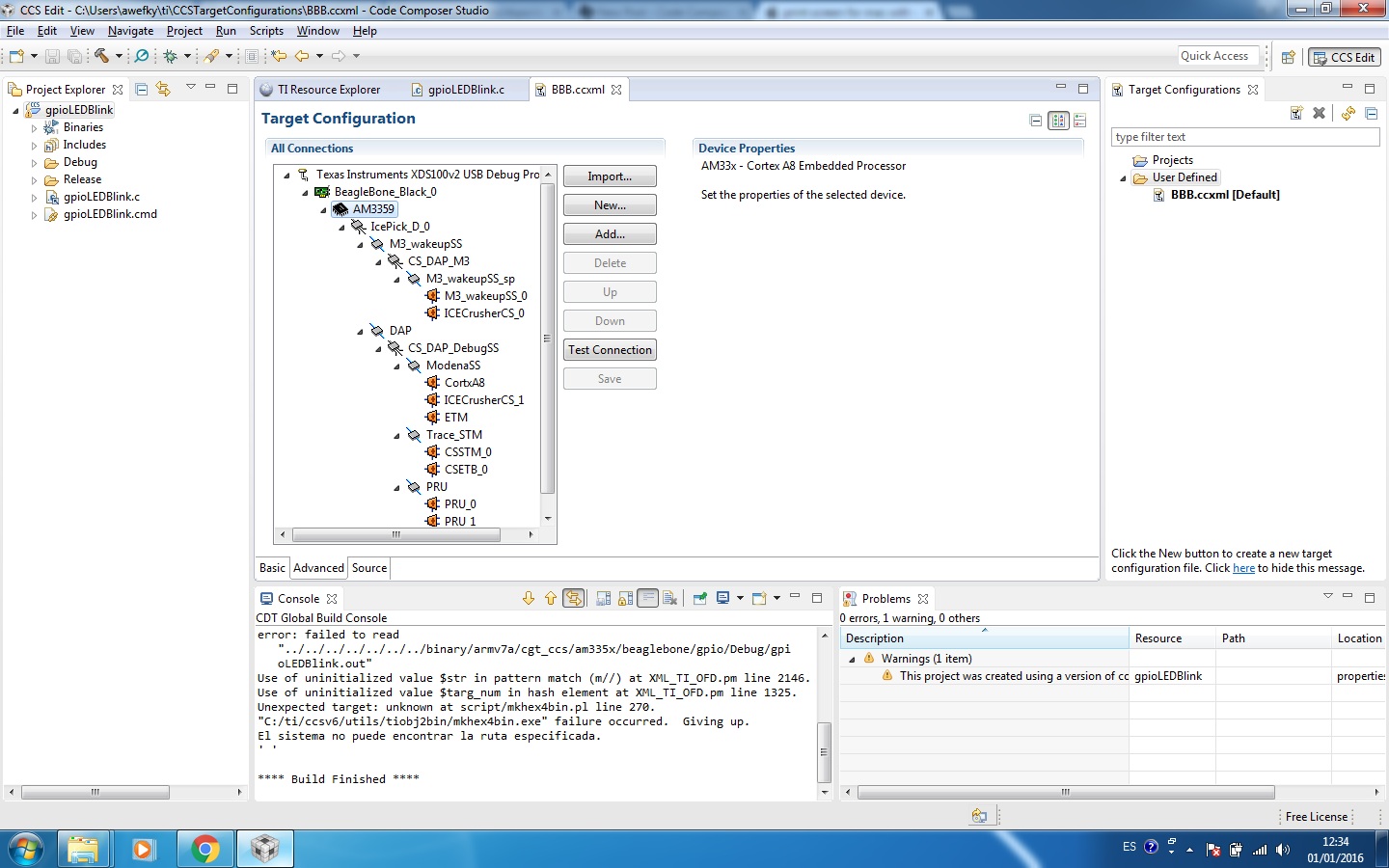Screen dimensions: 1389x868
Task: Toggle Console Scroll Lock
Action: [x=626, y=598]
